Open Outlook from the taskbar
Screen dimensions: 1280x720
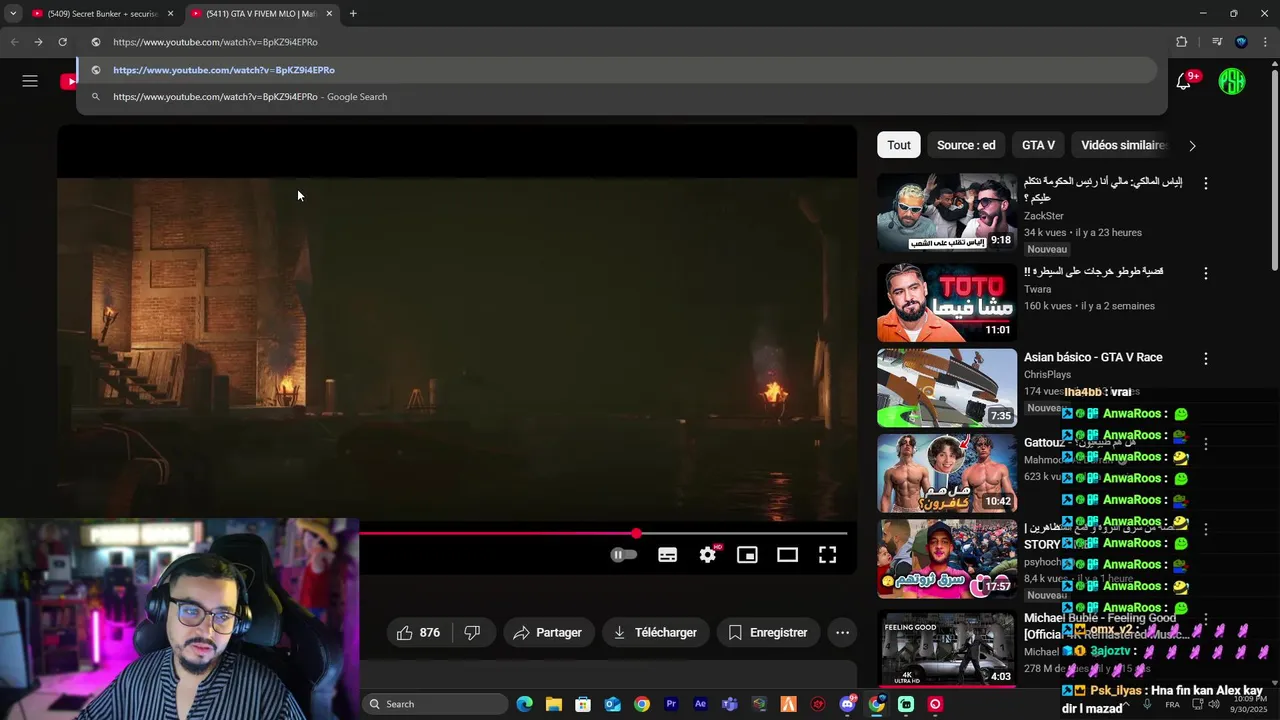(612, 704)
